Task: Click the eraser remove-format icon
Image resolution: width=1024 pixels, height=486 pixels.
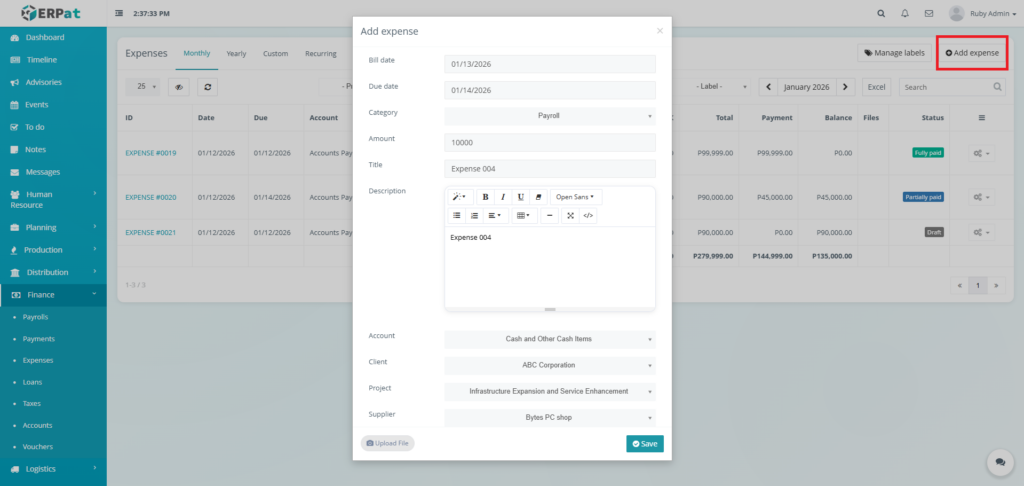Action: tap(538, 197)
